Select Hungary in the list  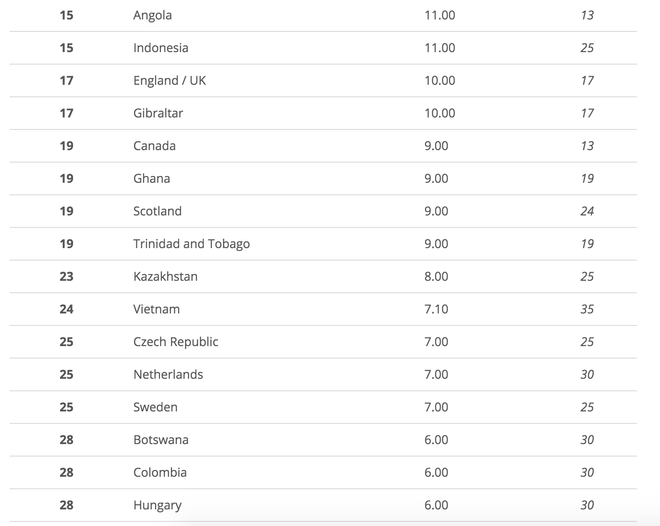tap(157, 505)
